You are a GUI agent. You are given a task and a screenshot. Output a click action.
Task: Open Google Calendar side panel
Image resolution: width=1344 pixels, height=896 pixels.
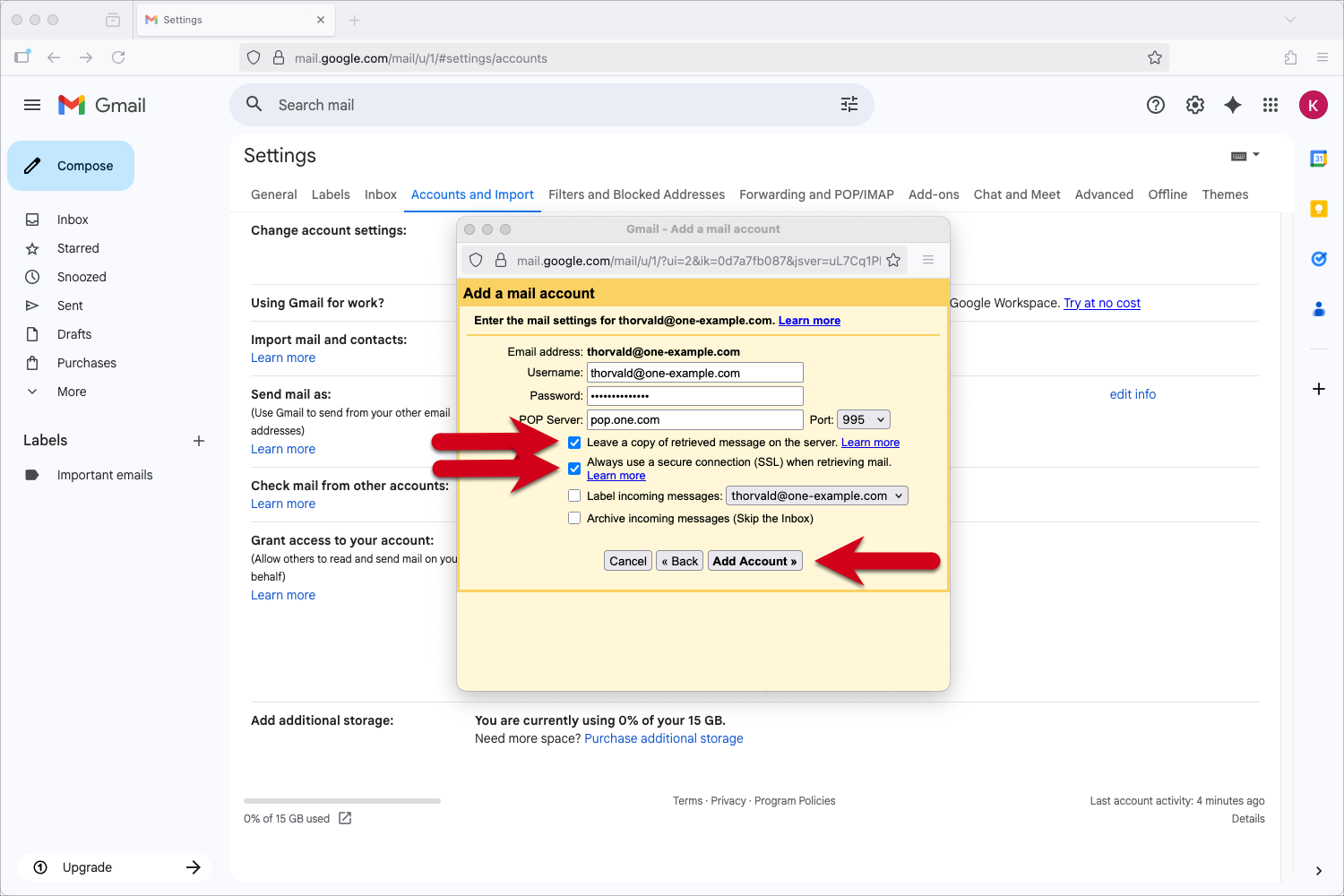click(x=1319, y=159)
